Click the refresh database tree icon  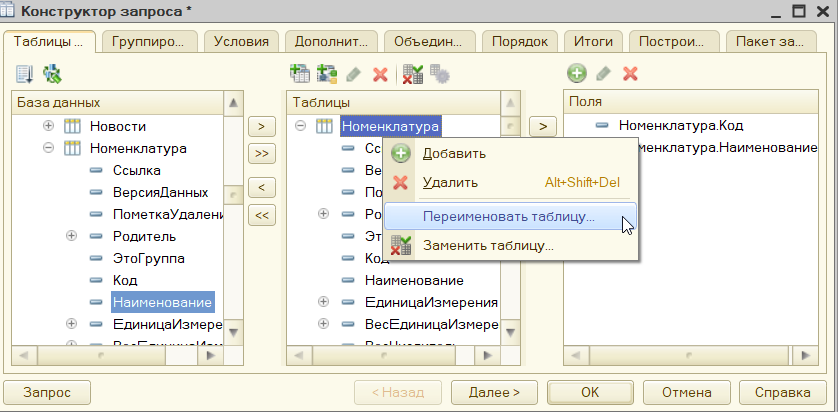tap(52, 74)
